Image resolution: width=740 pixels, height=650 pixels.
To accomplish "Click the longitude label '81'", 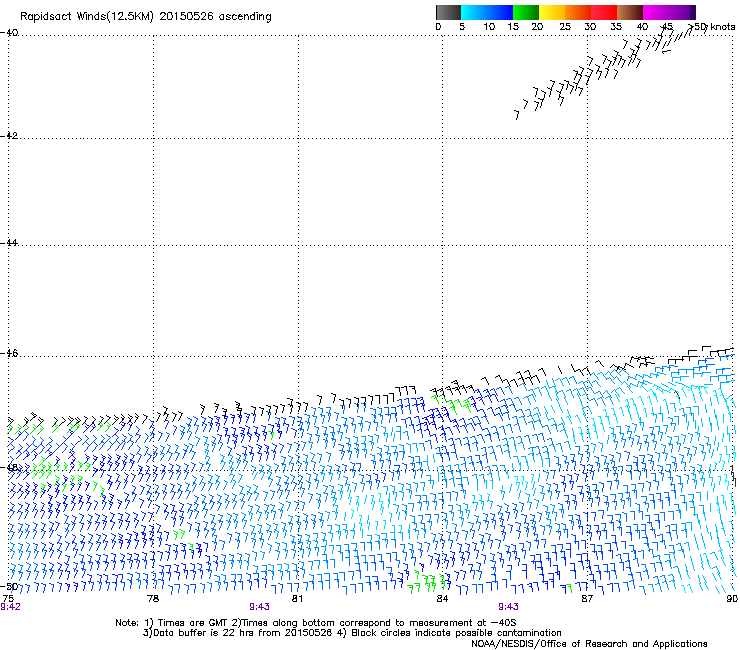I will point(297,598).
